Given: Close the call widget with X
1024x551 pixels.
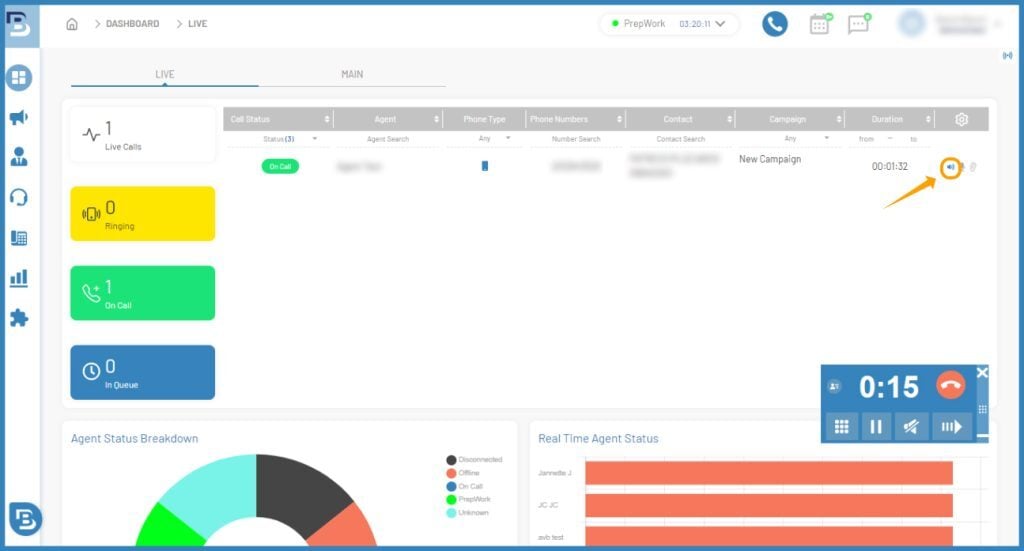Looking at the screenshot, I should click(982, 373).
